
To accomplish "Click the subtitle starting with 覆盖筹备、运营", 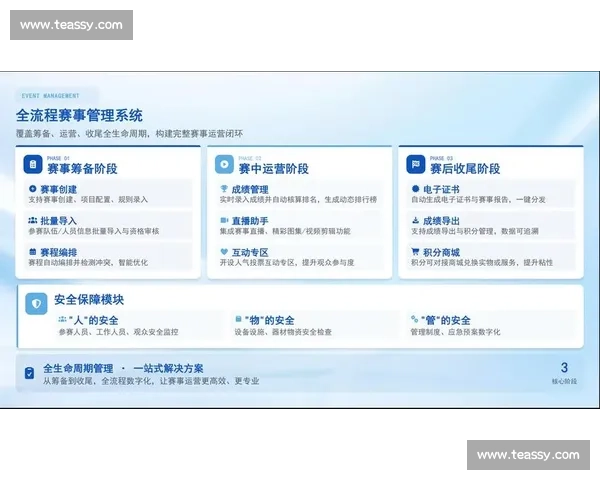I will [x=129, y=134].
